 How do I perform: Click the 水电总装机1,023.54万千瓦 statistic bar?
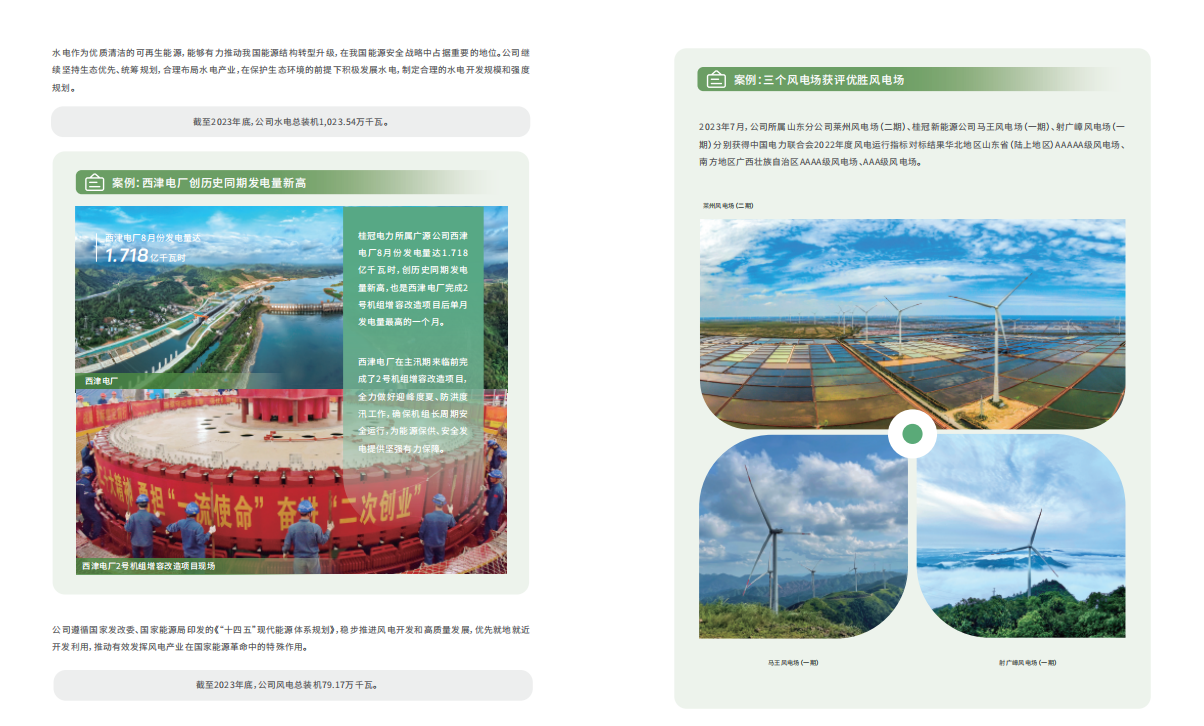[290, 122]
